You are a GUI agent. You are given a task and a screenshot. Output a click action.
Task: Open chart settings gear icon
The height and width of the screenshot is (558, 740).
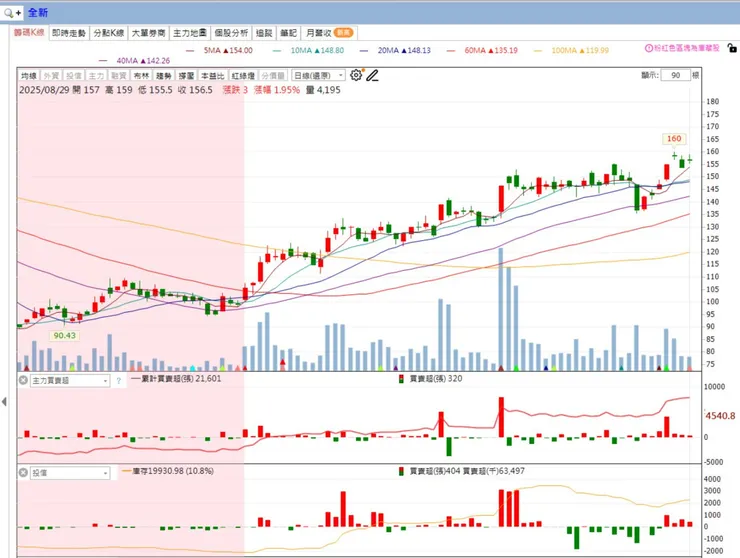pos(356,75)
